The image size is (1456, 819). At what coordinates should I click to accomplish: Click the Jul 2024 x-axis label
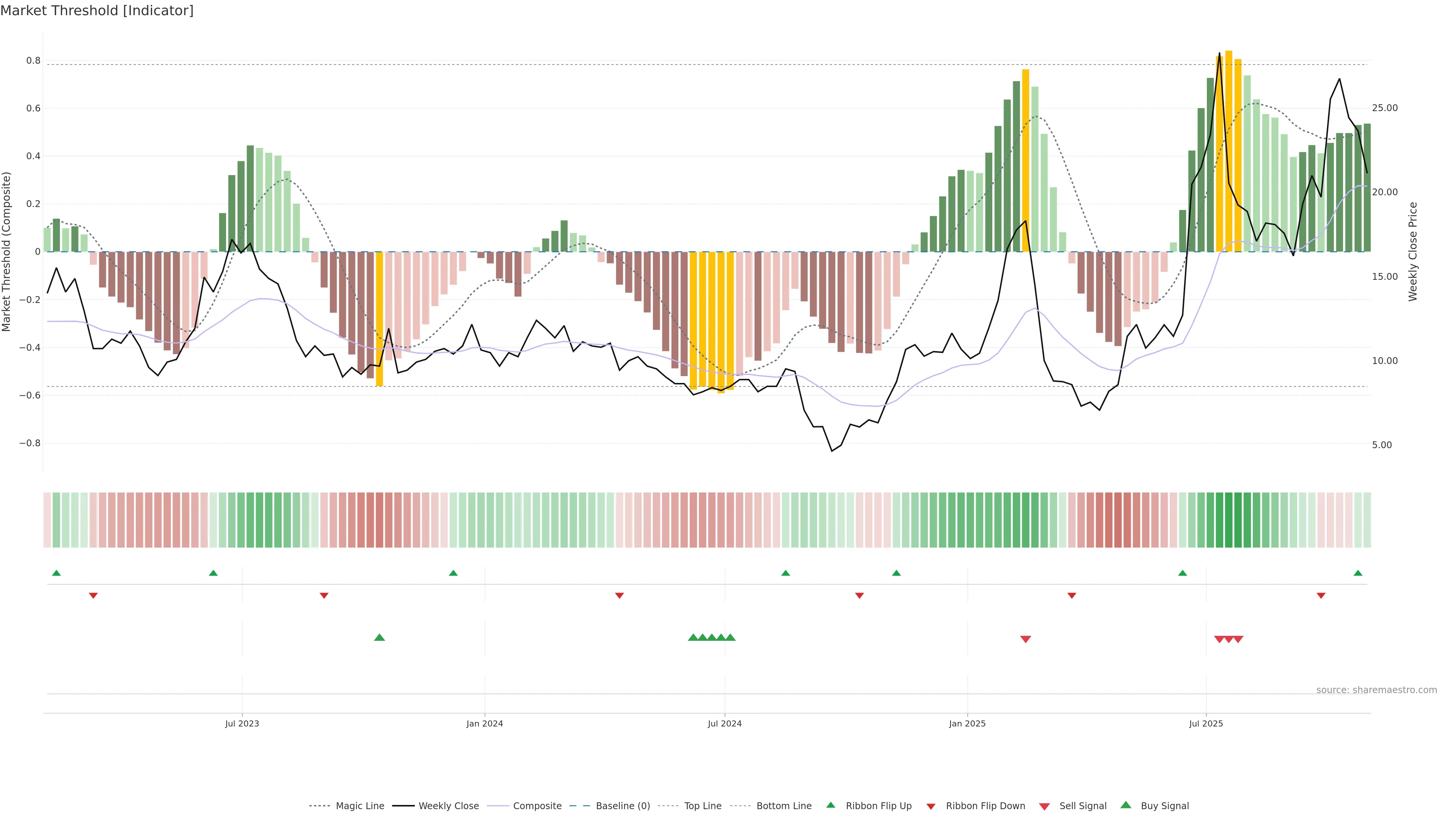point(725,723)
